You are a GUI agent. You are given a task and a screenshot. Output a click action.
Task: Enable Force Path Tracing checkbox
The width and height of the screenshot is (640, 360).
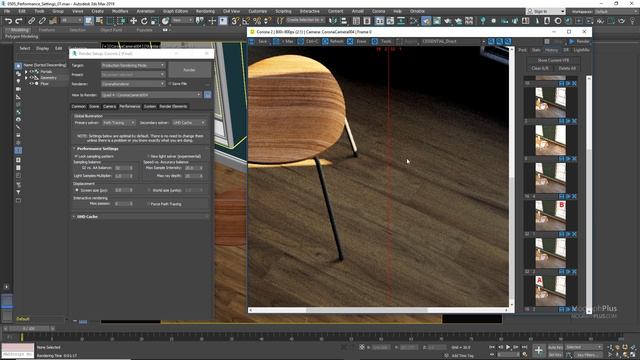(x=149, y=204)
